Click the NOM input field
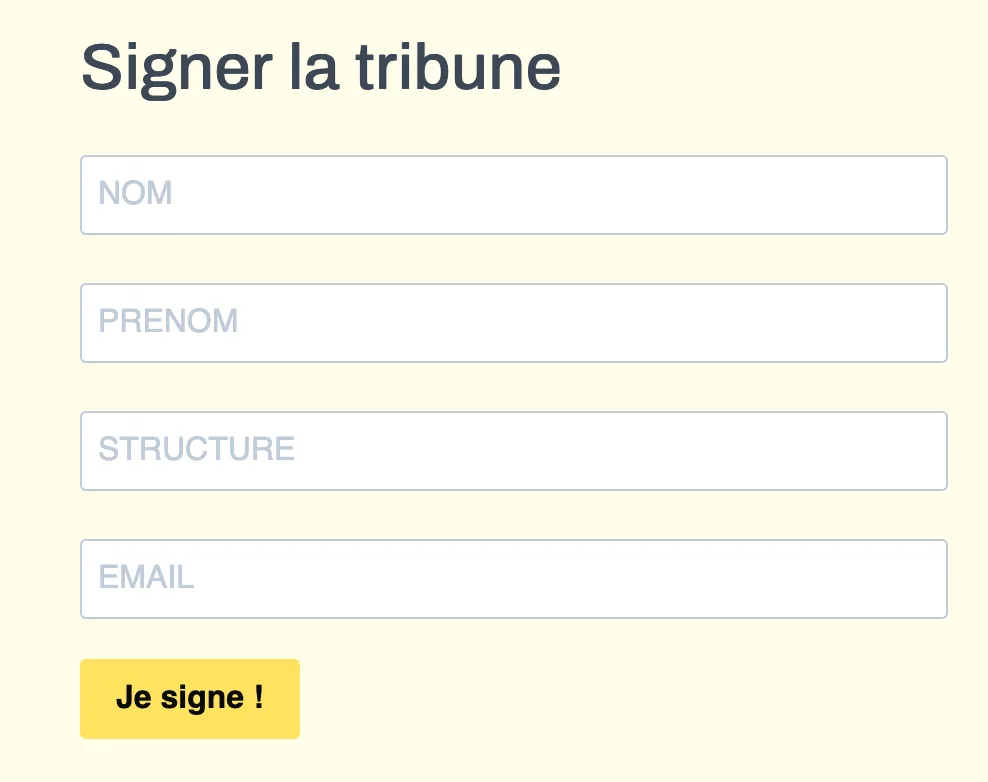The image size is (988, 782). [513, 195]
